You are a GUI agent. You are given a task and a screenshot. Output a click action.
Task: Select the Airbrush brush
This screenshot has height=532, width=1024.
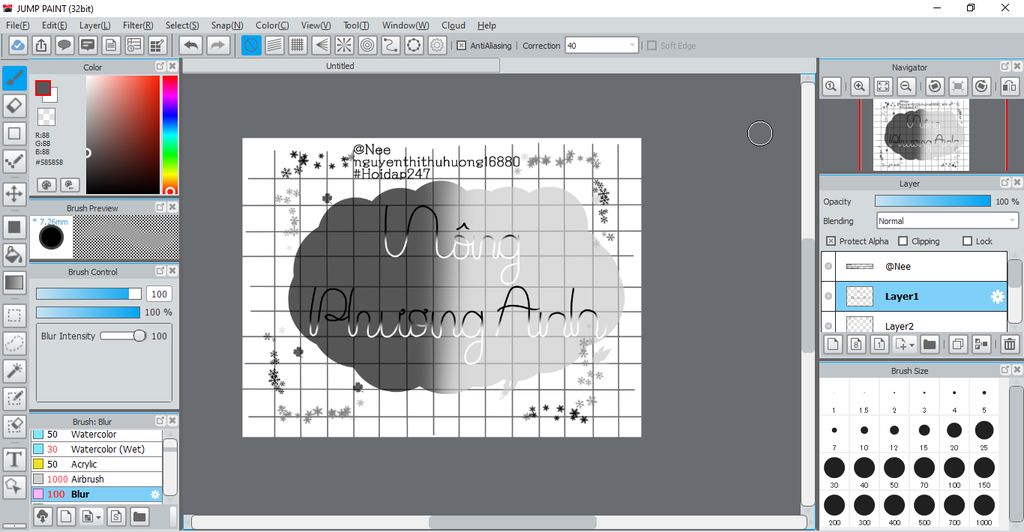point(97,479)
